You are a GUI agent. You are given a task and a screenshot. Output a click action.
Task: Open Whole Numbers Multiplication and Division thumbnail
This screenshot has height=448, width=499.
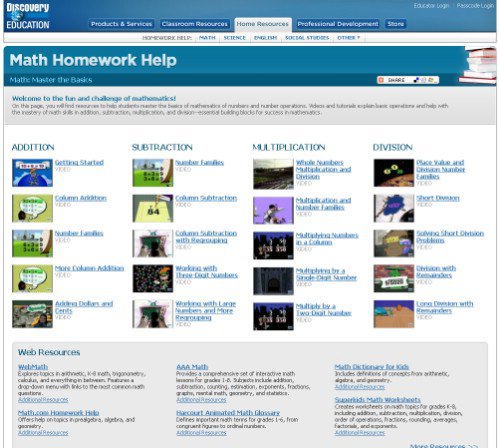pos(273,174)
